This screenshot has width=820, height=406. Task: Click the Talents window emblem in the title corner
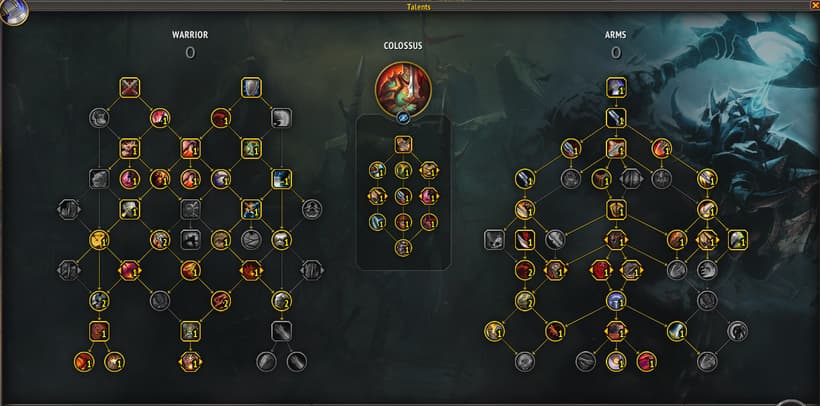click(x=14, y=13)
